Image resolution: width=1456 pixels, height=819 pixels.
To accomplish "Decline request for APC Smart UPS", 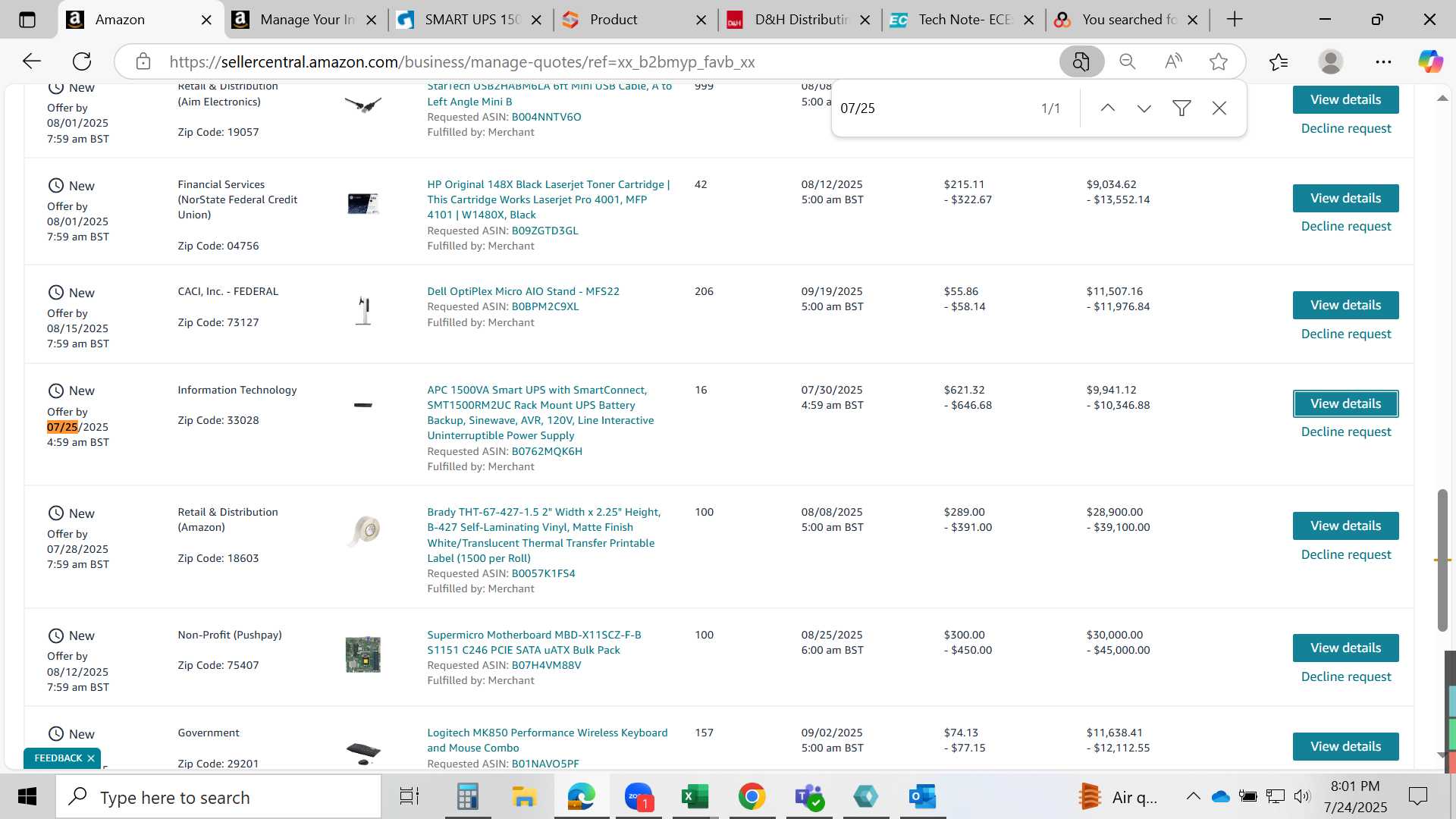I will [x=1346, y=431].
